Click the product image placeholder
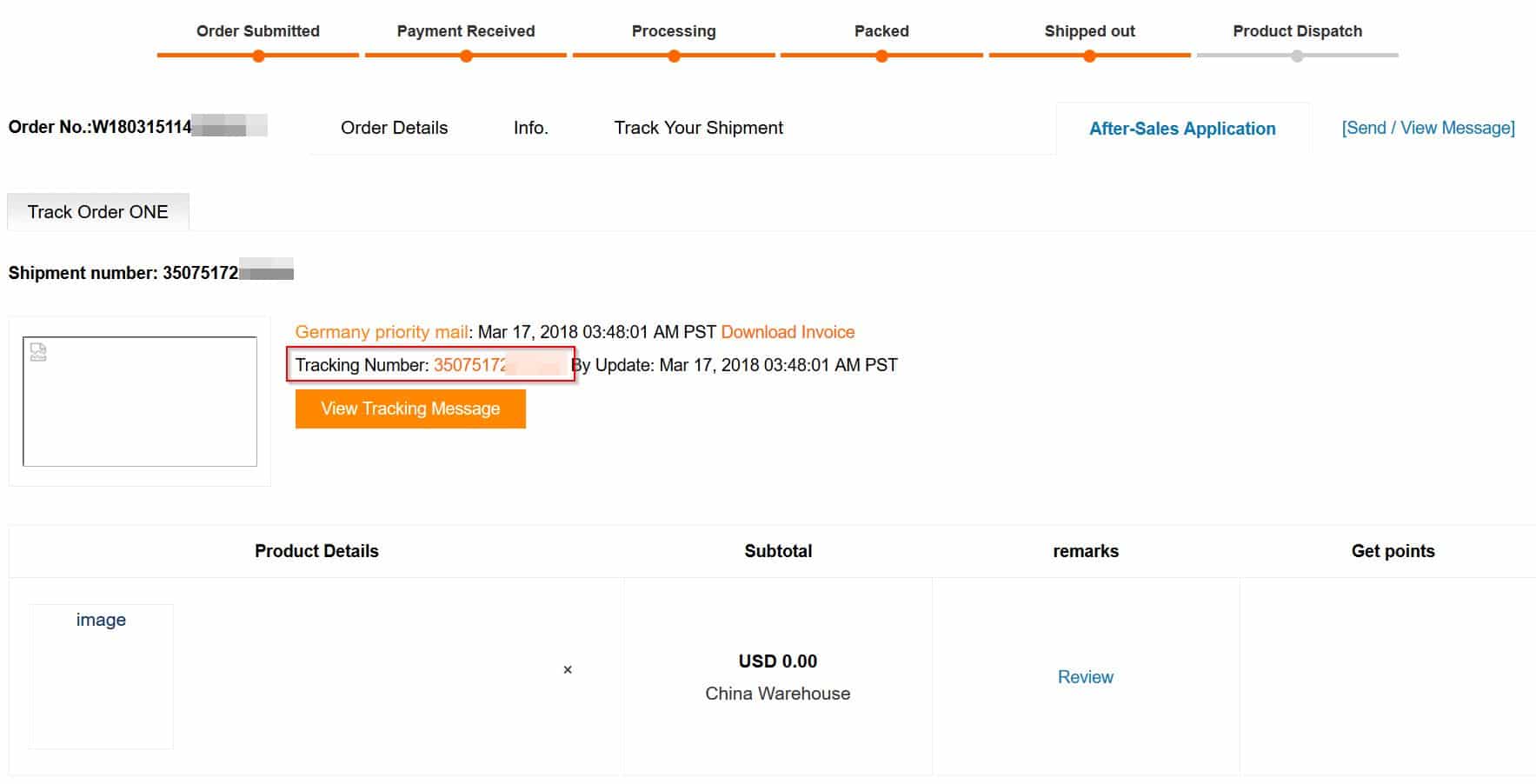 (x=101, y=676)
